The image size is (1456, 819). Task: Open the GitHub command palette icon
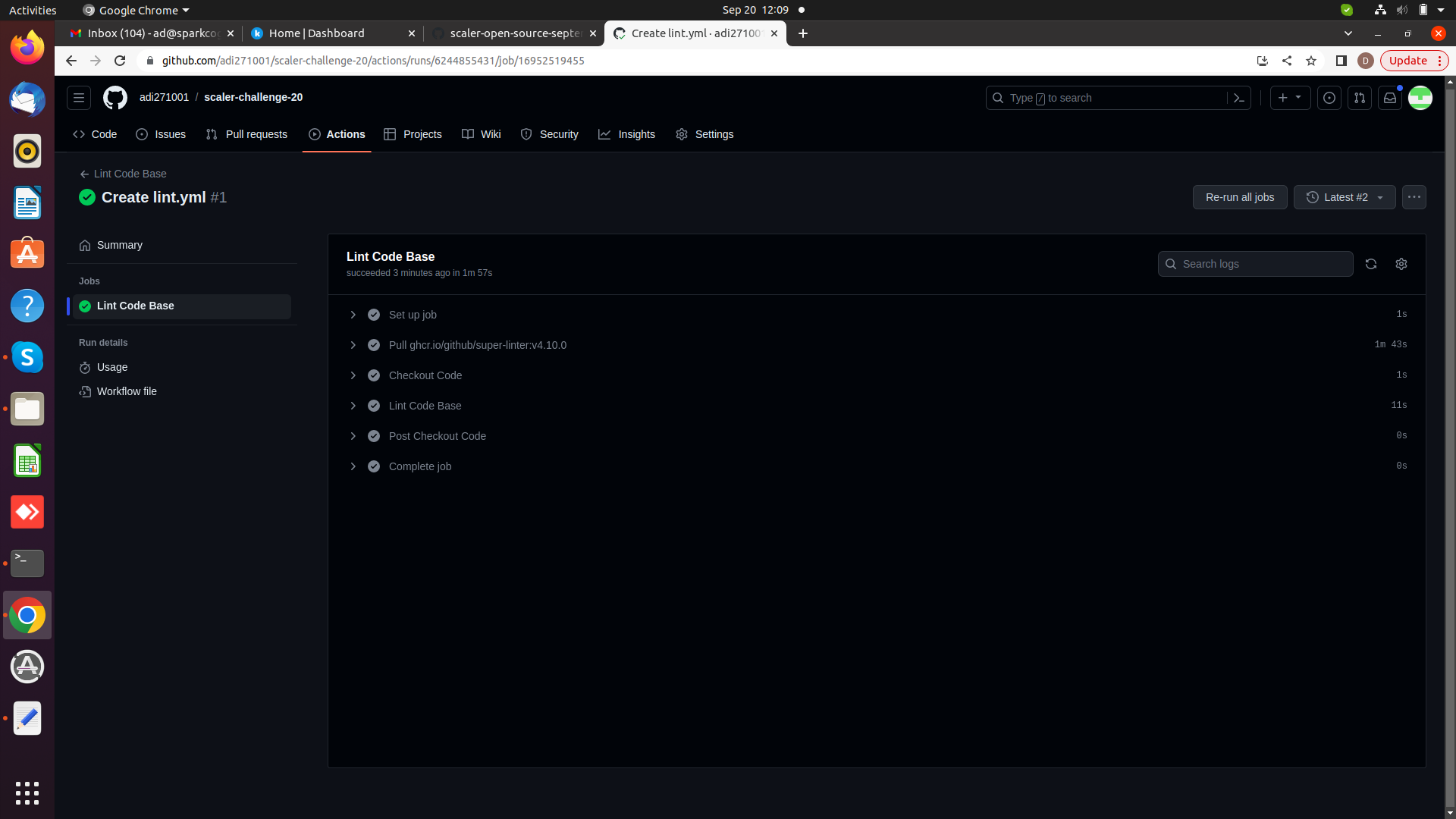click(1239, 98)
